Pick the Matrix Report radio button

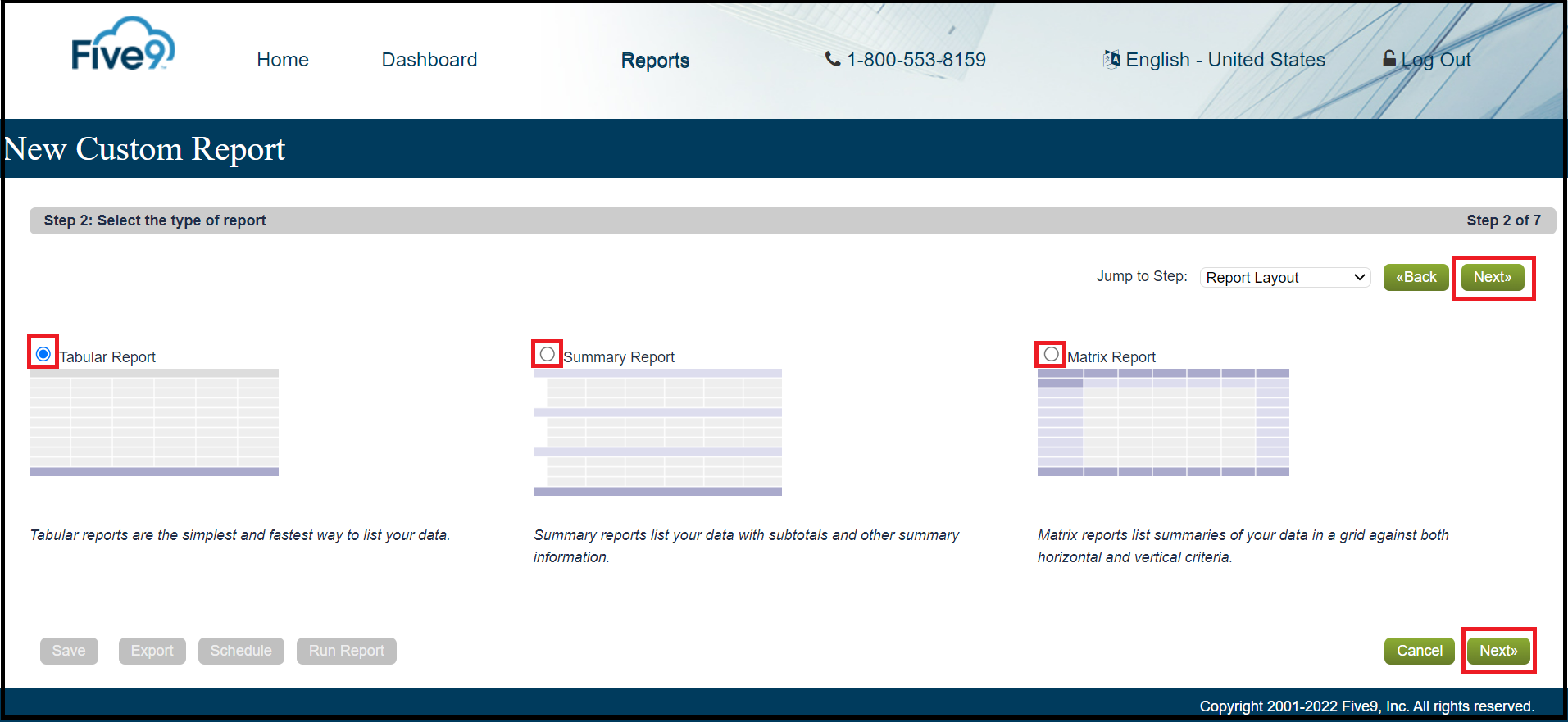coord(1051,354)
